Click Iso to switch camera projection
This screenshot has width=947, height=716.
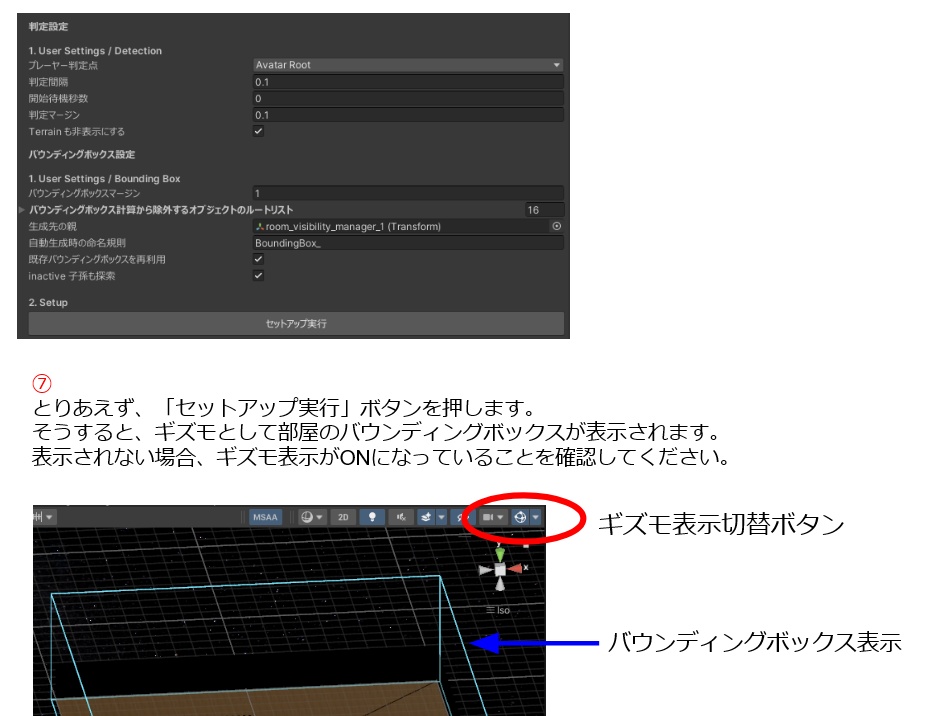505,610
